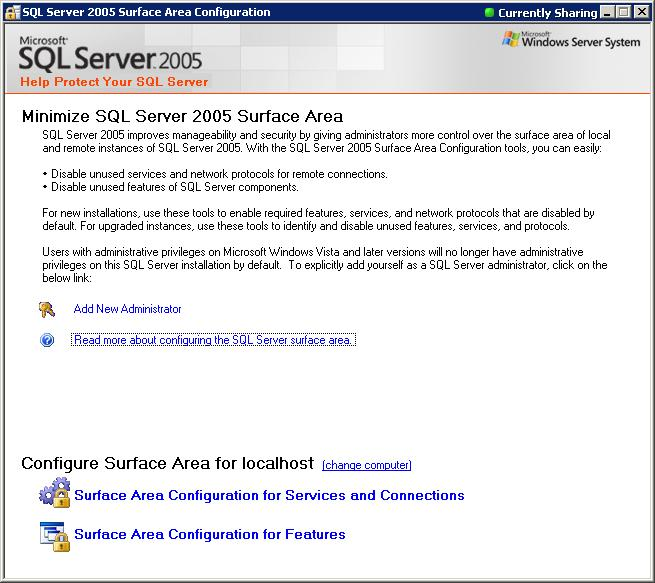655x583 pixels.
Task: Read more about configuring SQL Server surface area
Action: [x=213, y=340]
